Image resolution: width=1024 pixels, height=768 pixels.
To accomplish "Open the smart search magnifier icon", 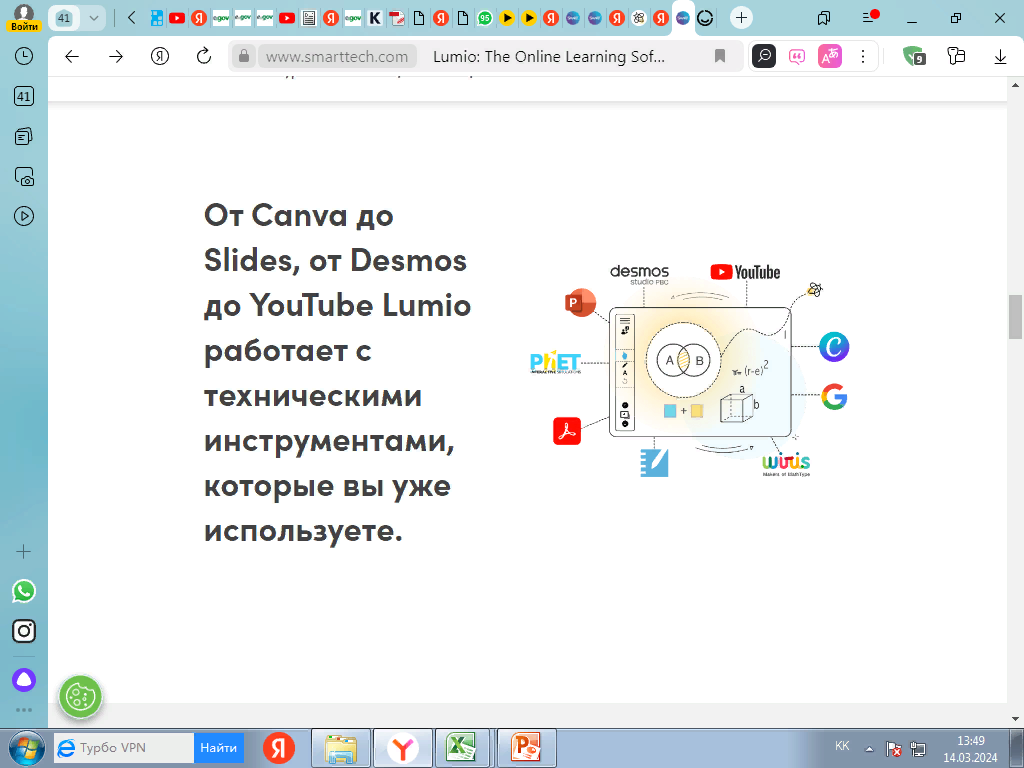I will 764,57.
